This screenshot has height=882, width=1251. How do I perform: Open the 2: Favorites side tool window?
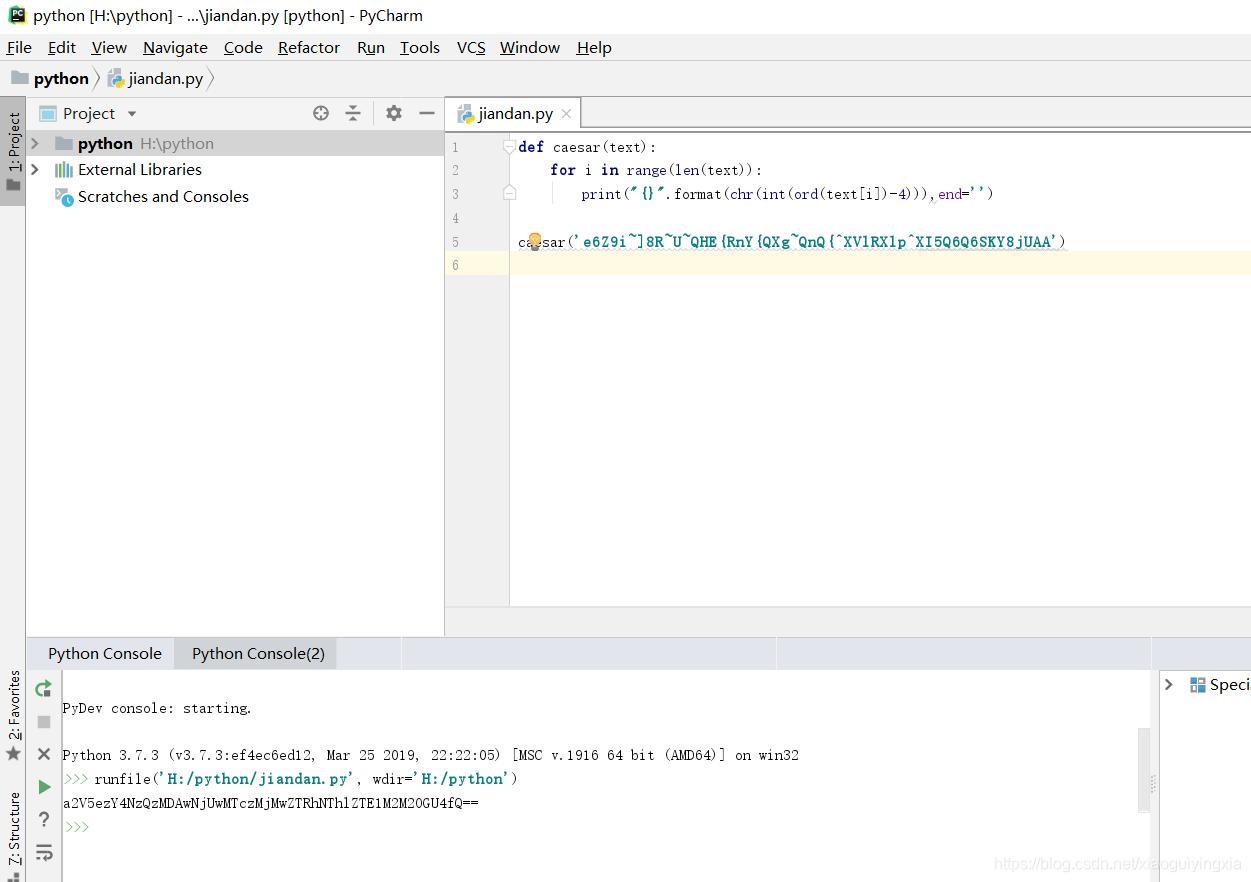(13, 716)
